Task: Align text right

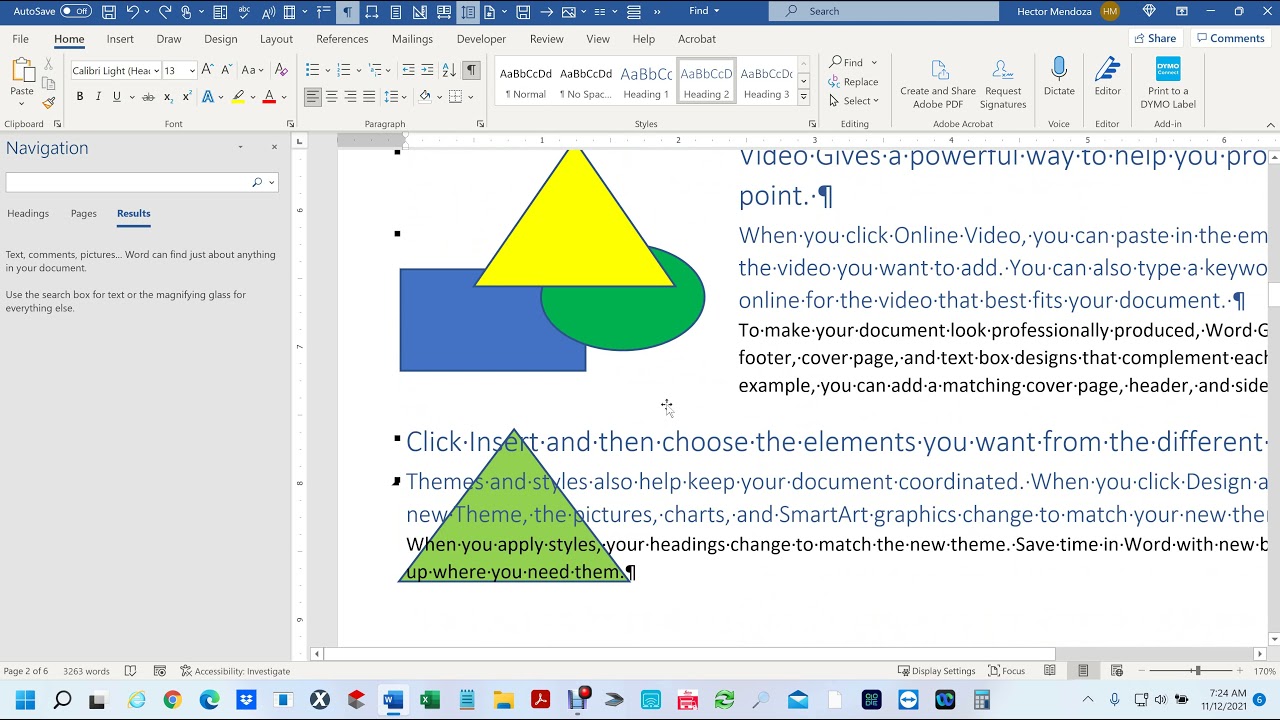Action: (x=350, y=97)
